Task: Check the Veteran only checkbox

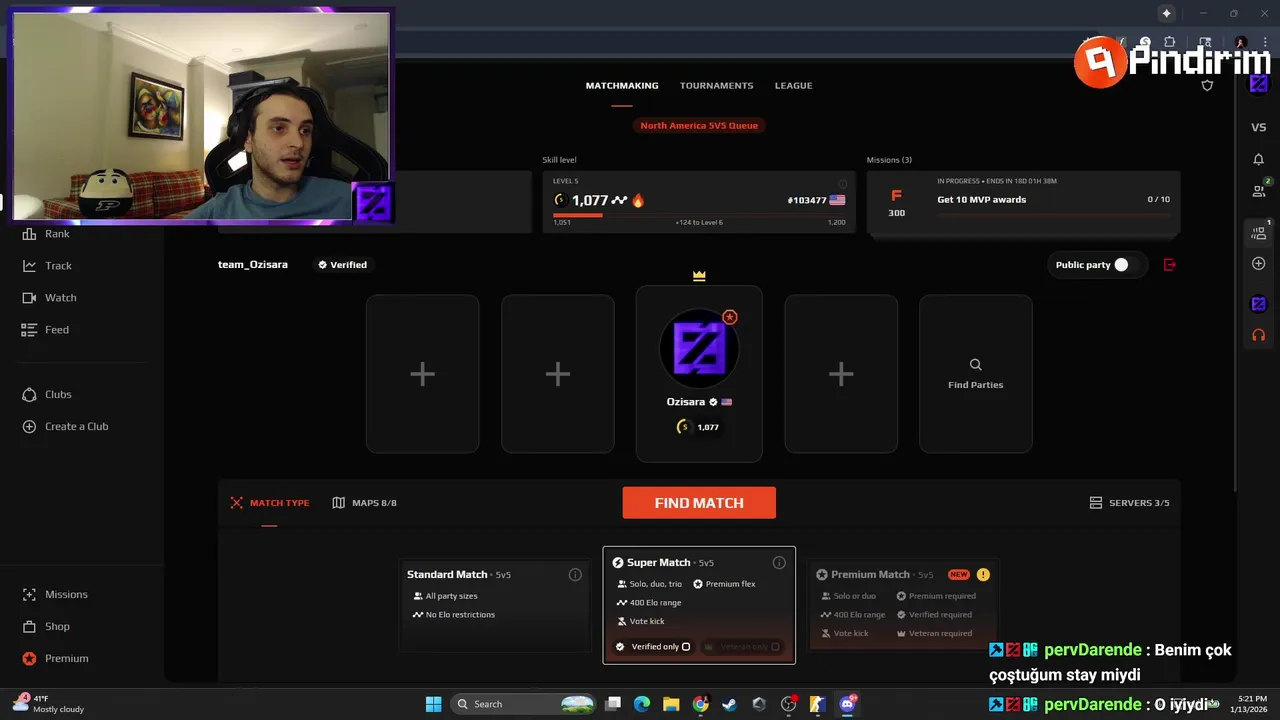Action: 775,647
